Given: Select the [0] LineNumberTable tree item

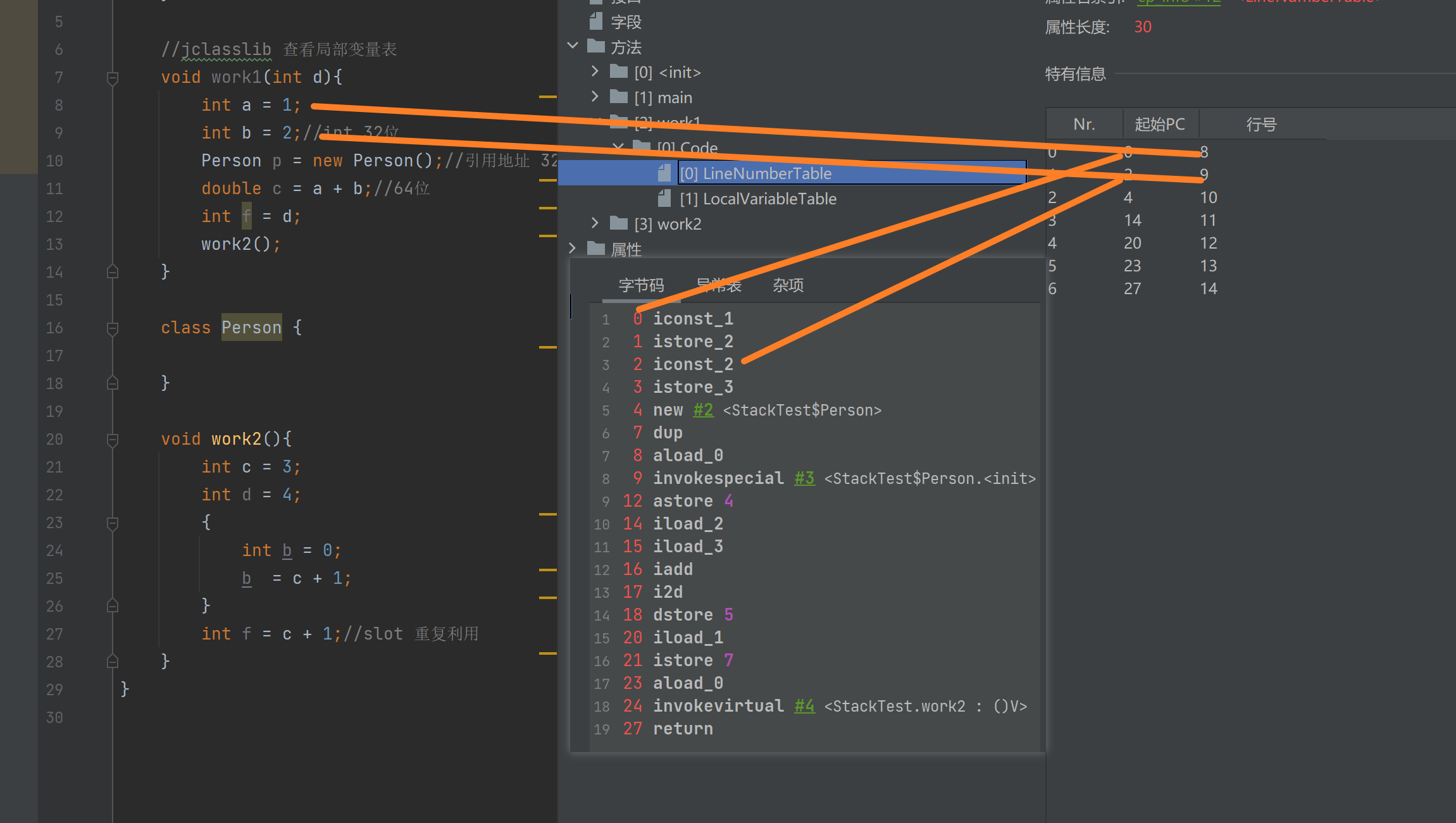Looking at the screenshot, I should (756, 173).
